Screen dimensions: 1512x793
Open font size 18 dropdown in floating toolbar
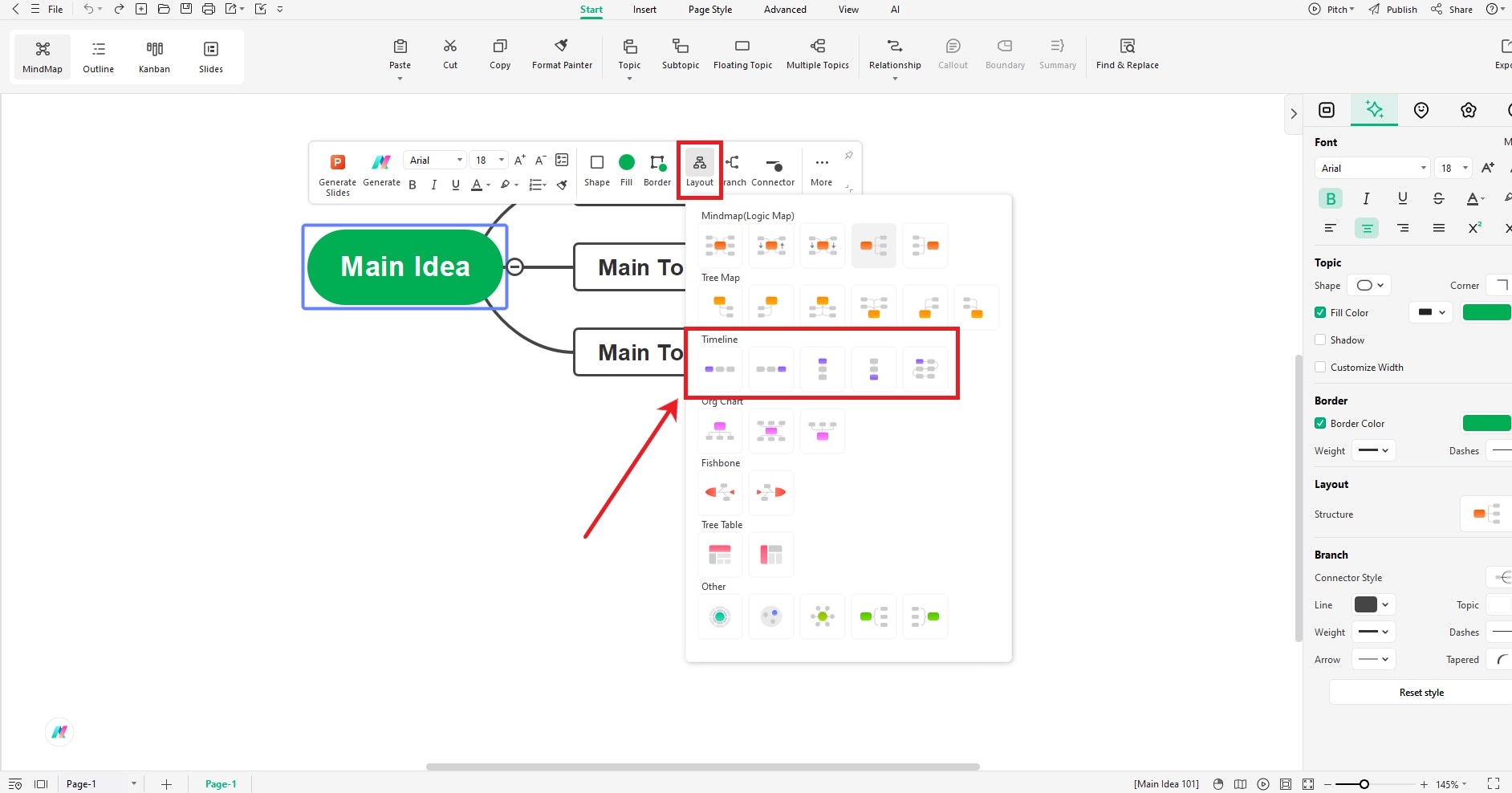click(x=489, y=160)
